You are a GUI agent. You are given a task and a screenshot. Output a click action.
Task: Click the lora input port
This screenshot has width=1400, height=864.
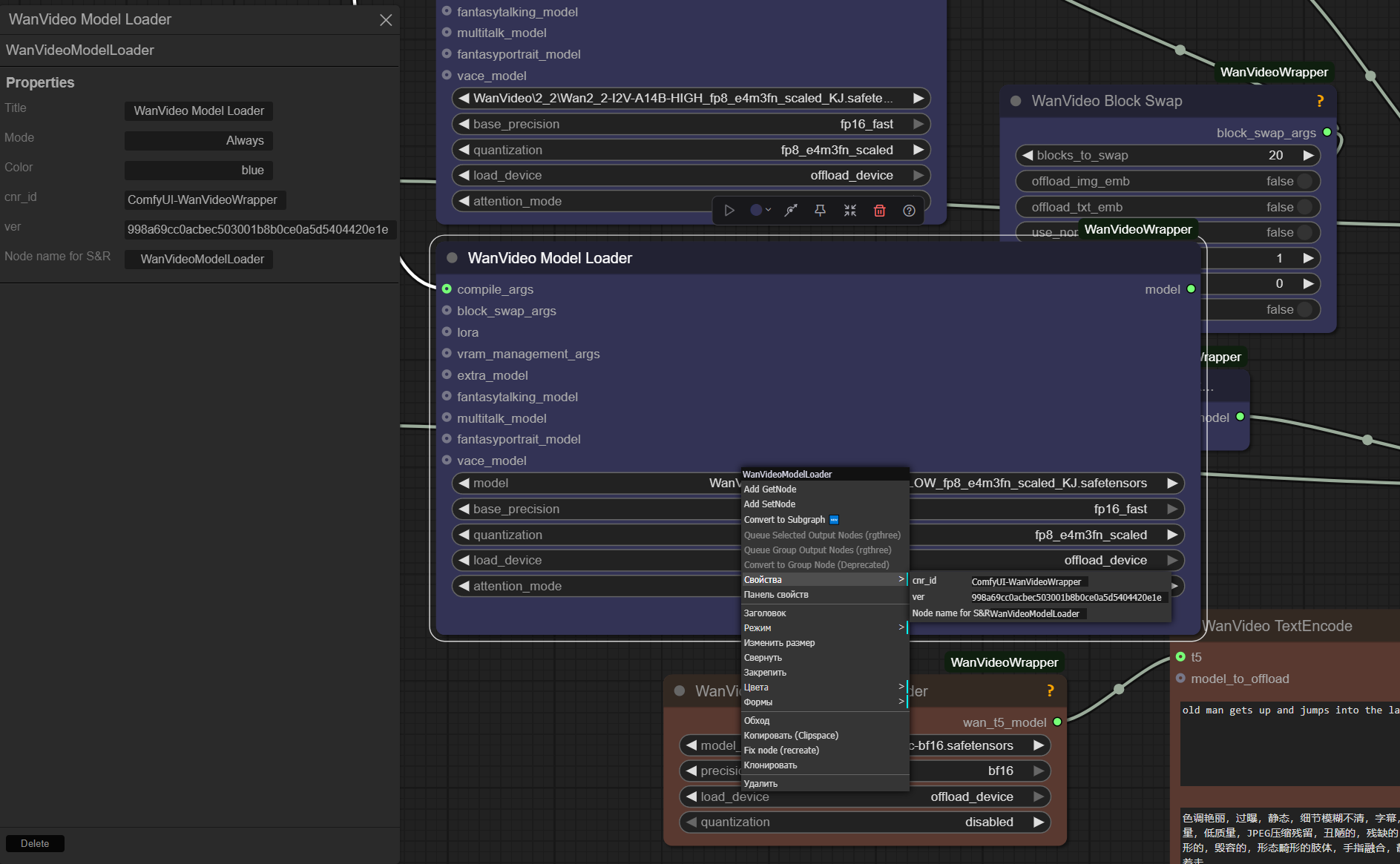coord(447,332)
